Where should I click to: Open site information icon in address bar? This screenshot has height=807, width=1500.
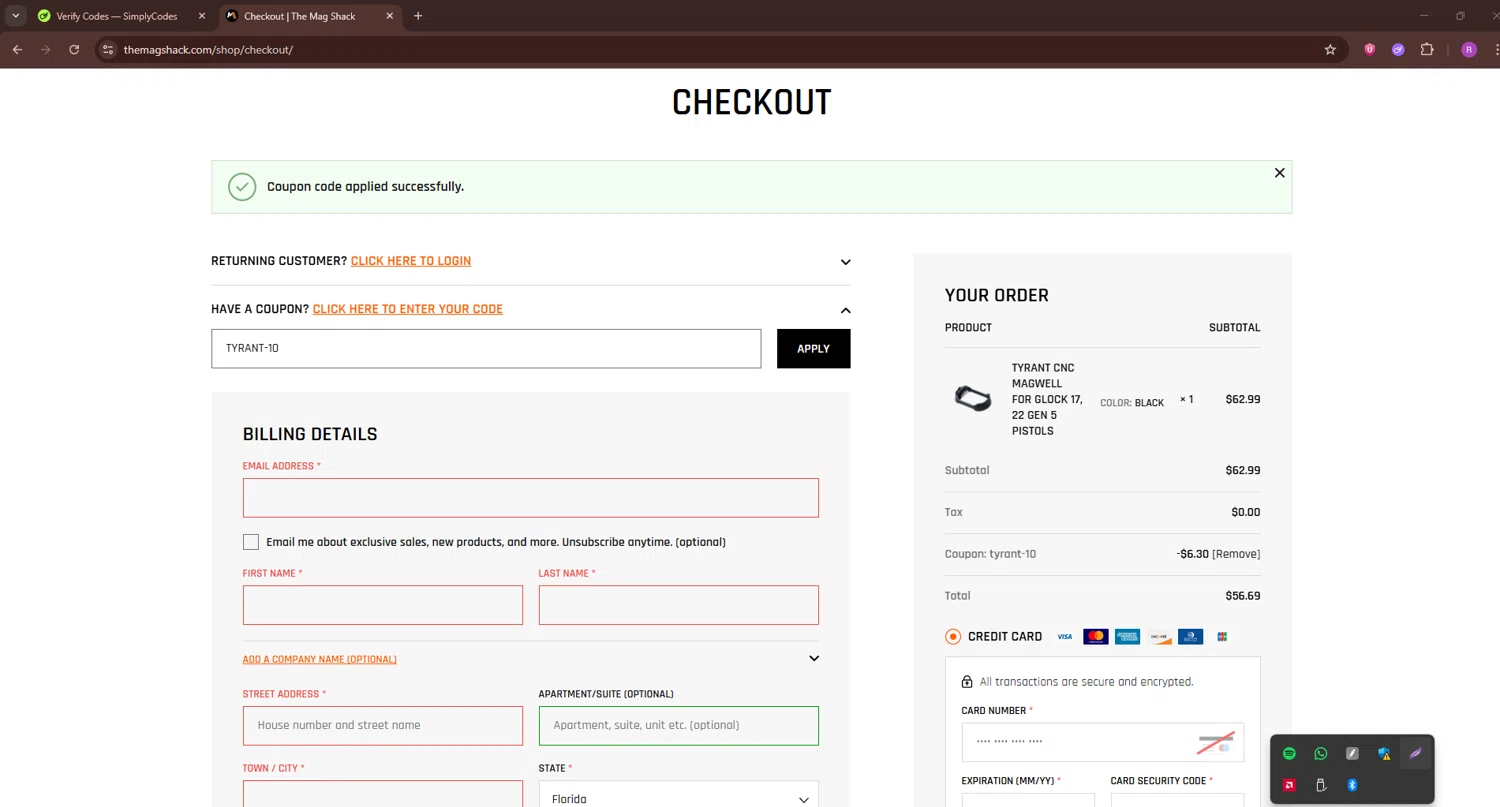tap(109, 49)
